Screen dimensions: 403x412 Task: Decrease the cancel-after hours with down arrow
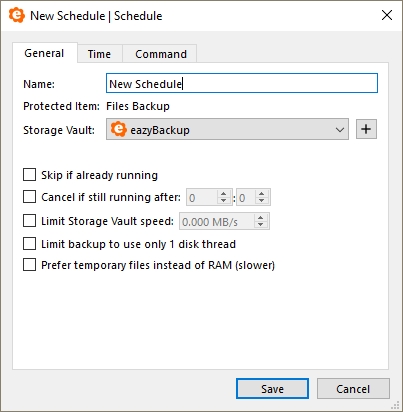tap(223, 200)
